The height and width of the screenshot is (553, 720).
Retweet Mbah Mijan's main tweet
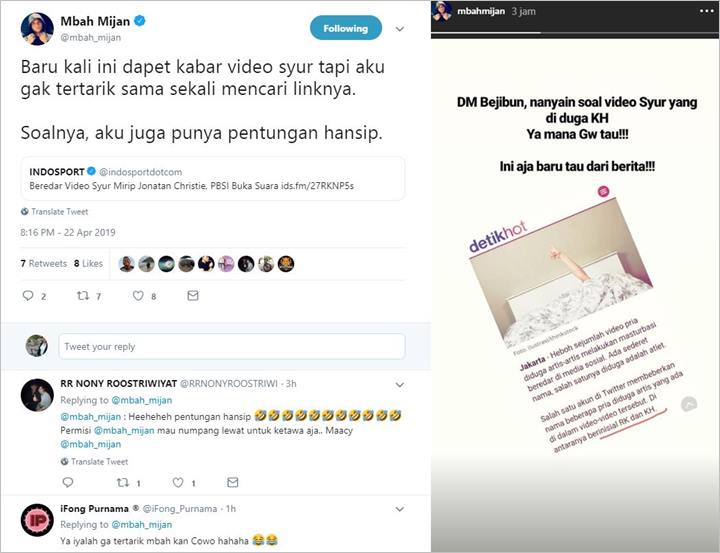83,295
